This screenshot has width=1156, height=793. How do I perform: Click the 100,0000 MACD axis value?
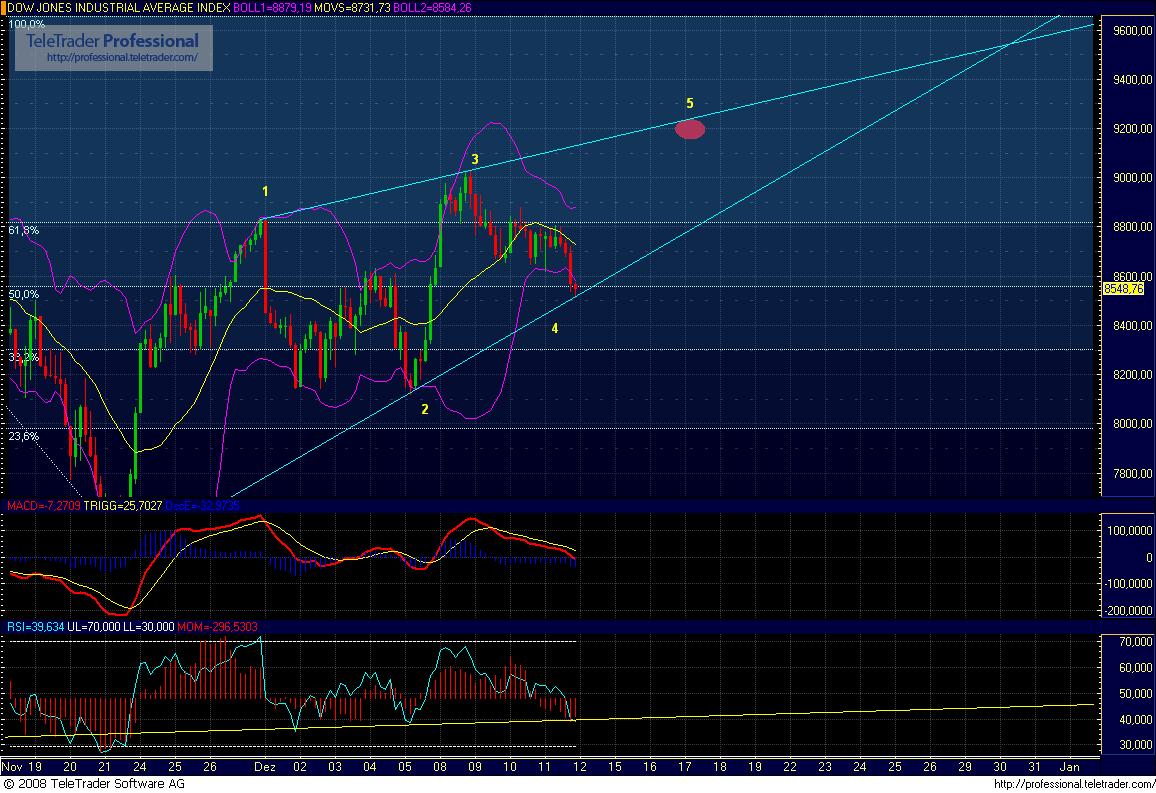coord(1130,531)
